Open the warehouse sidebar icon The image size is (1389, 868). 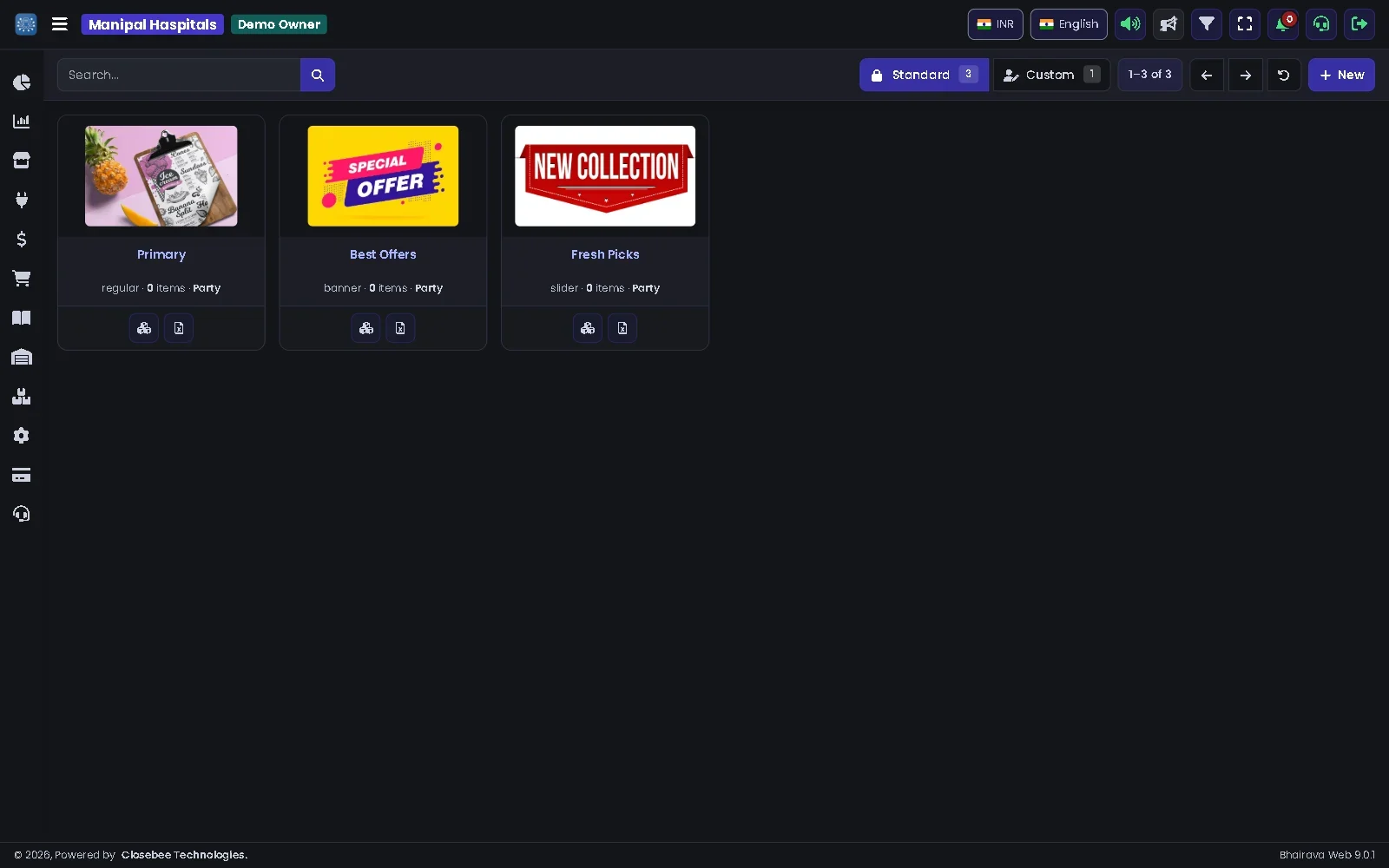point(22,357)
